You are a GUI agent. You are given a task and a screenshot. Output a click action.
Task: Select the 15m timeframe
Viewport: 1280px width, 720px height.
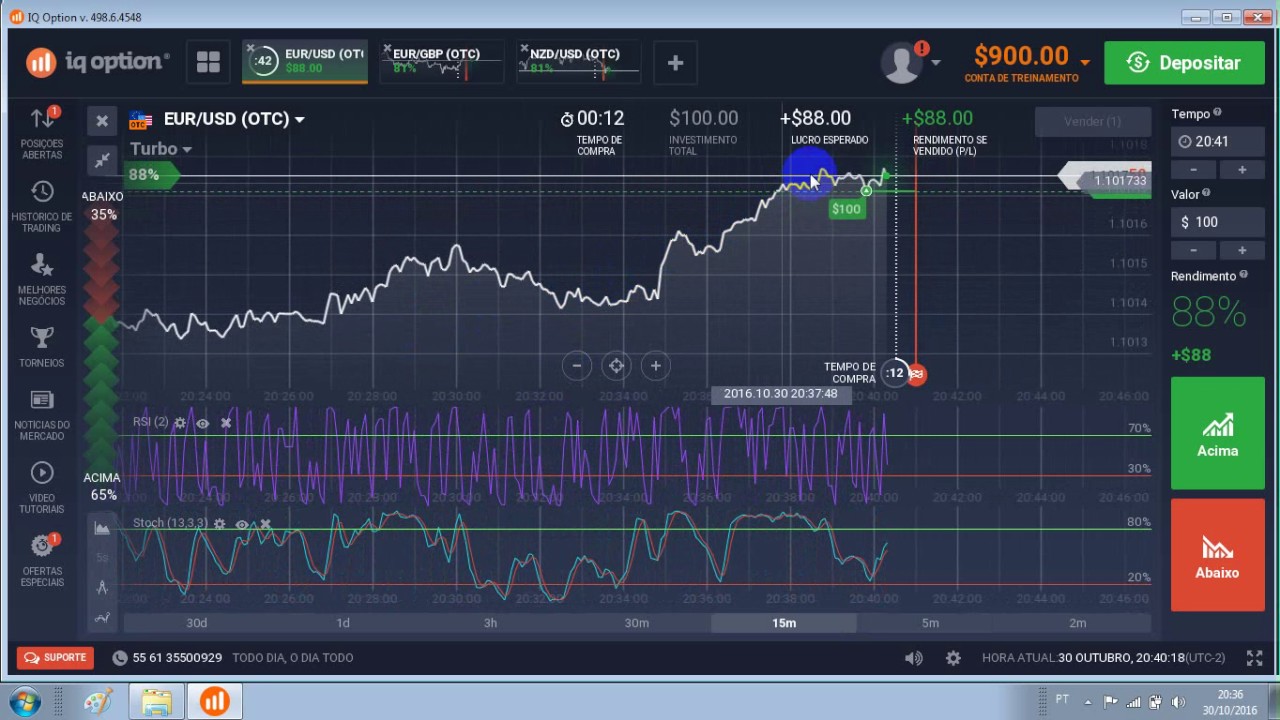(784, 623)
